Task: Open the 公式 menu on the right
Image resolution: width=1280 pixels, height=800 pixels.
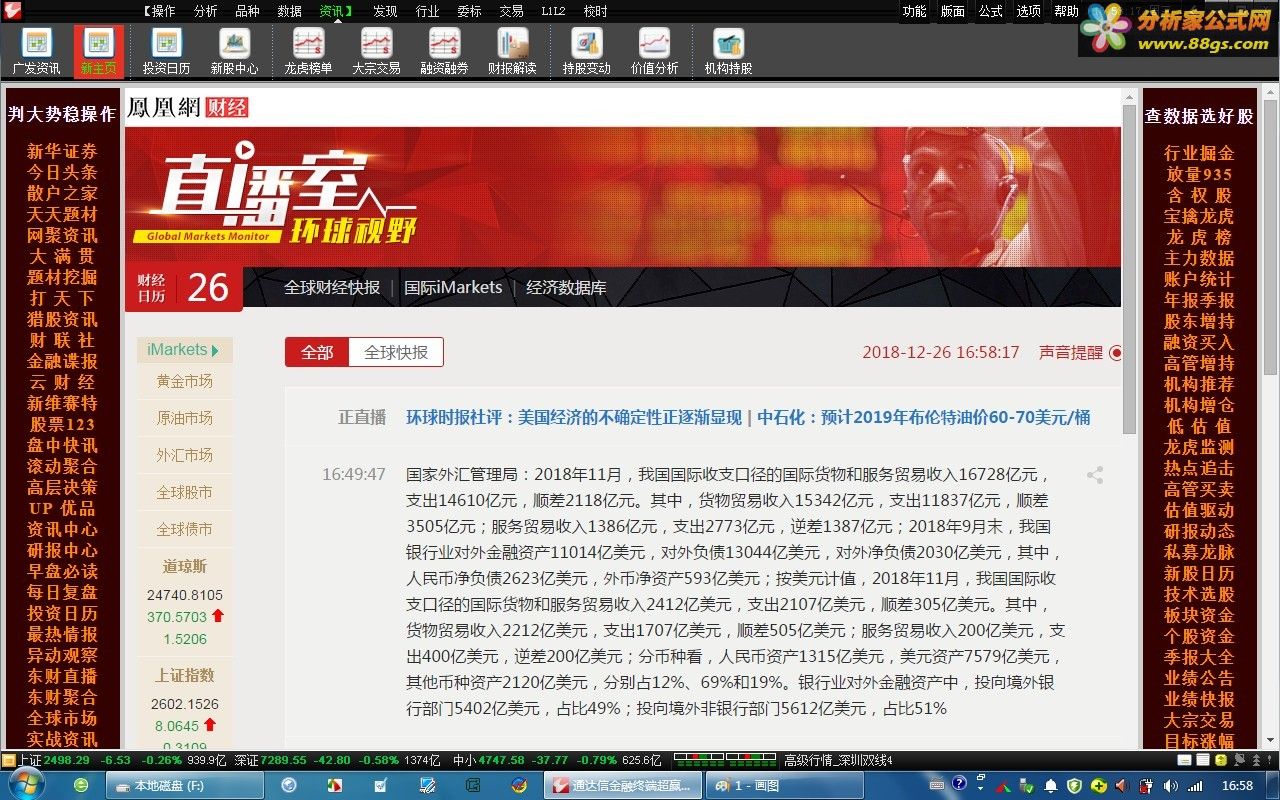Action: (990, 11)
